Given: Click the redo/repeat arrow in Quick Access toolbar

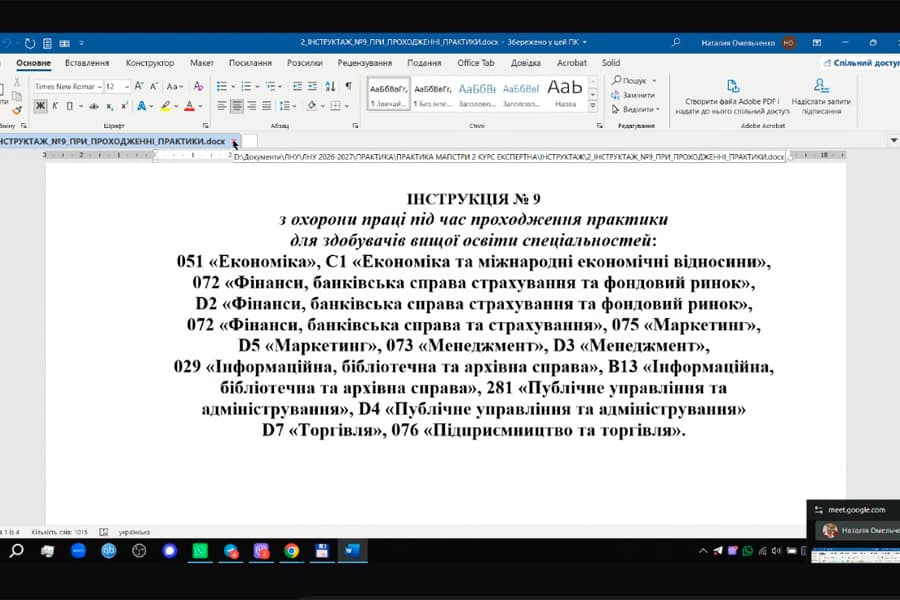Looking at the screenshot, I should [x=30, y=43].
